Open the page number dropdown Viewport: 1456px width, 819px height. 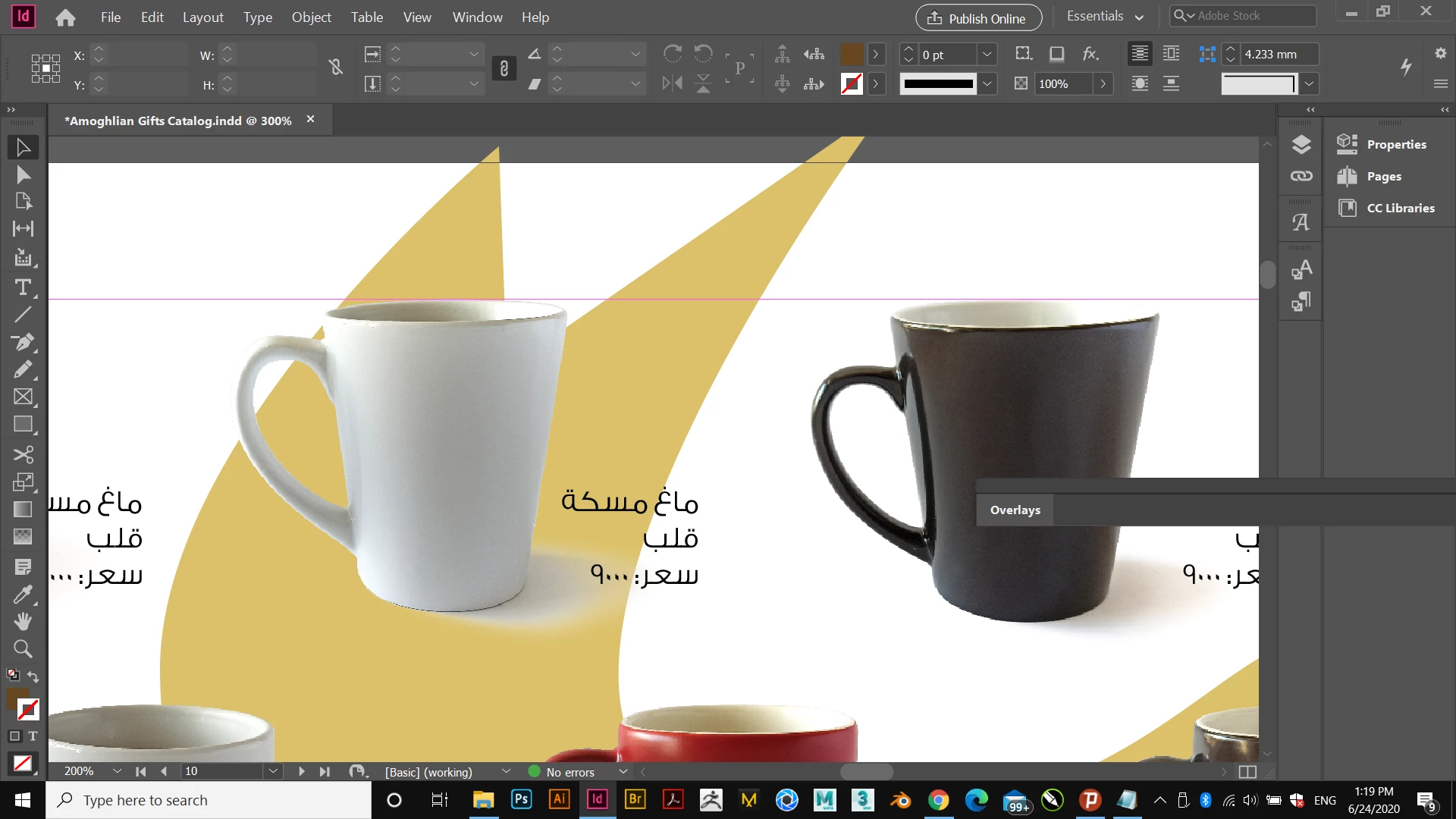[273, 771]
